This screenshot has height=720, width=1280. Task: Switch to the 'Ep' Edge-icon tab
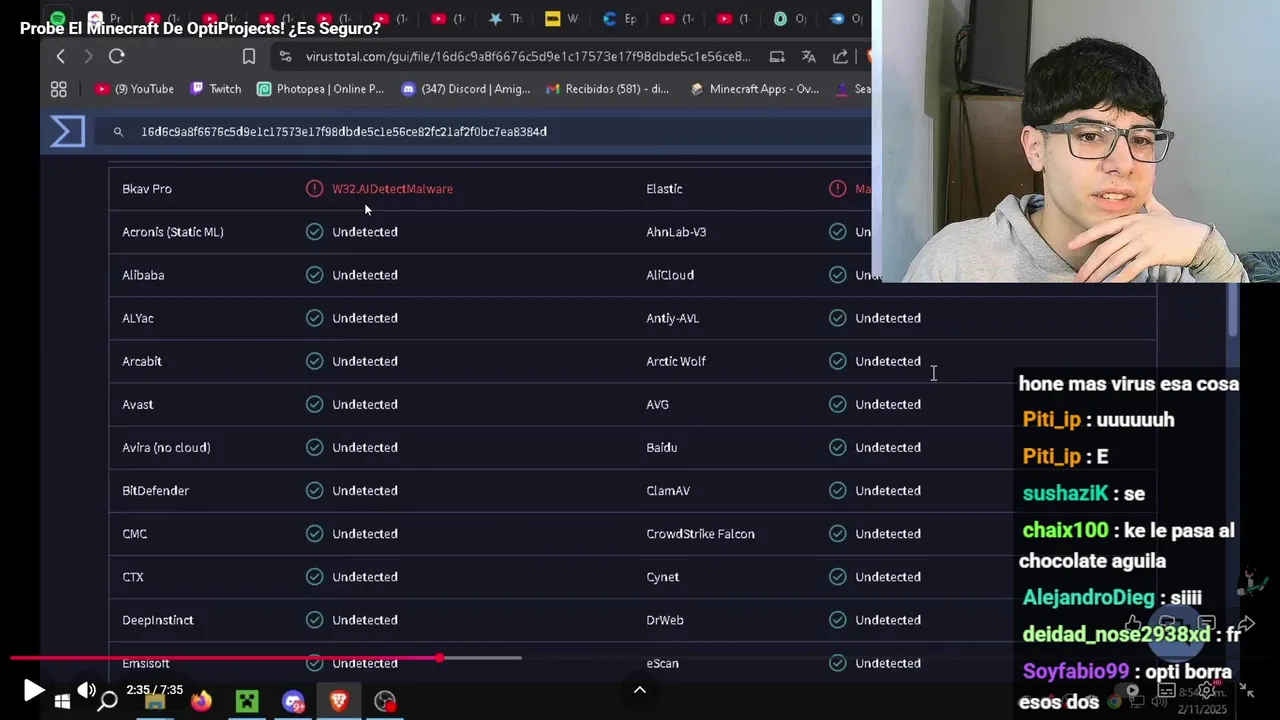pyautogui.click(x=620, y=19)
